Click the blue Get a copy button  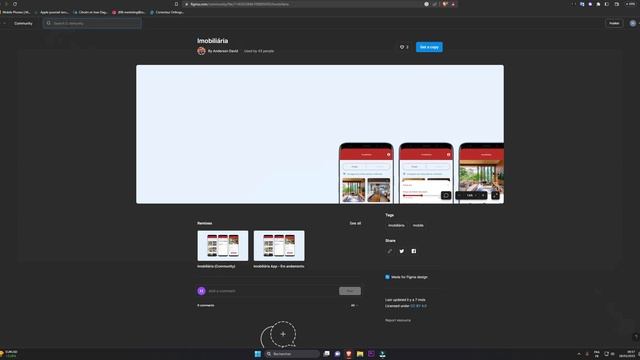tap(429, 47)
